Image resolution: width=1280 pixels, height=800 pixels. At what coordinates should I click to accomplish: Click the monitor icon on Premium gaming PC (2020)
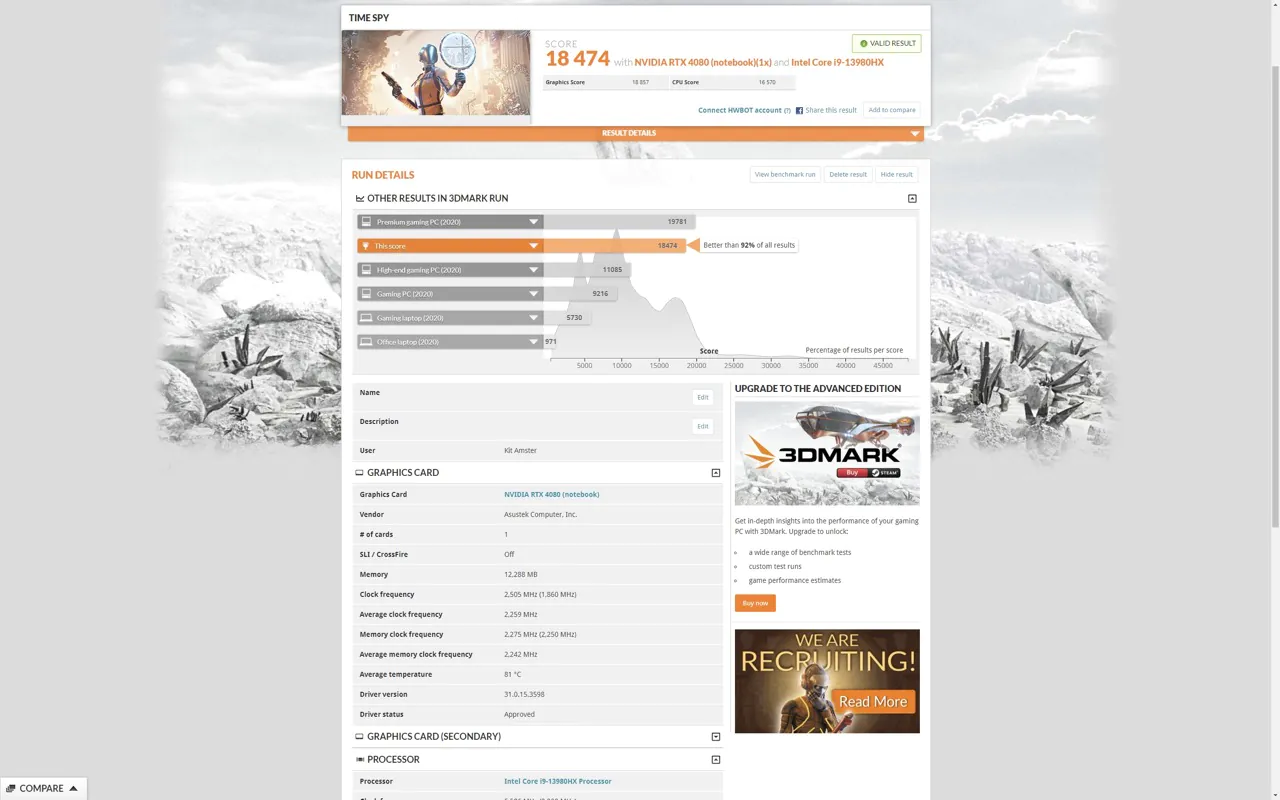pos(366,222)
